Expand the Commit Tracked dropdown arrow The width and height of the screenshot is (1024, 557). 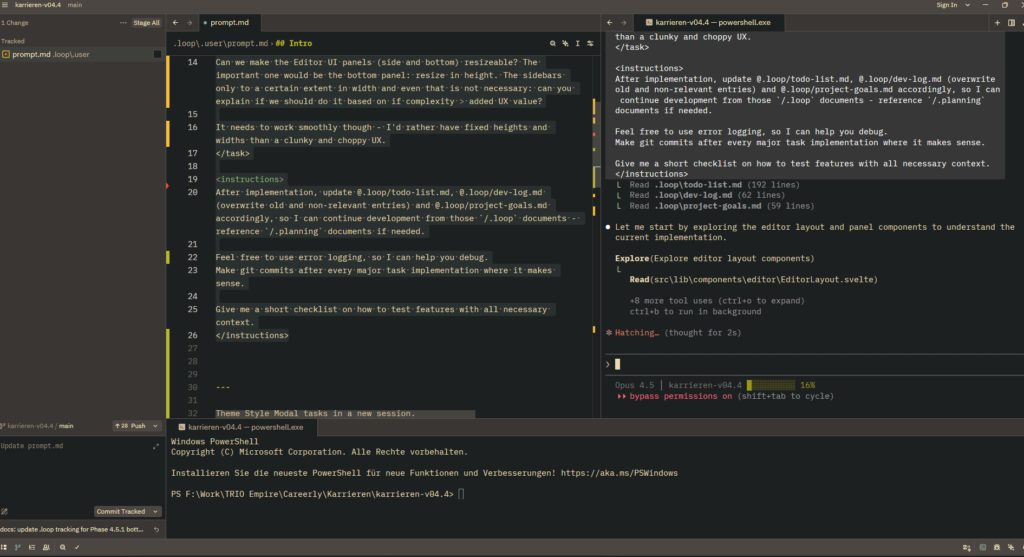(155, 511)
